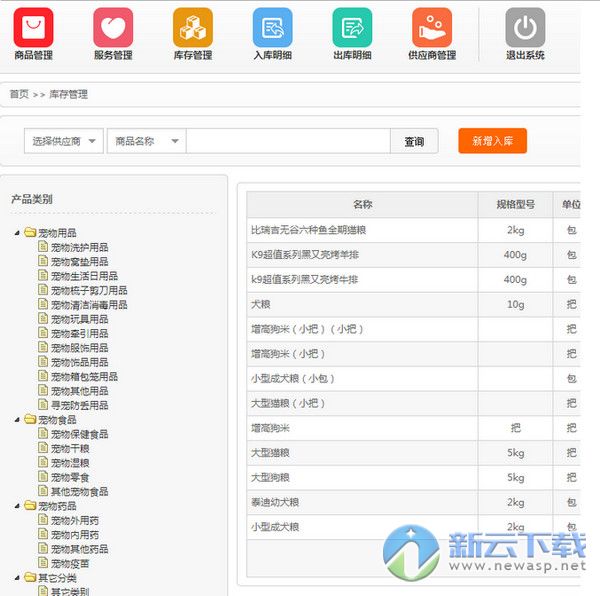Collapse the 宠物食品 tree folder
This screenshot has height=596, width=600.
[17, 420]
